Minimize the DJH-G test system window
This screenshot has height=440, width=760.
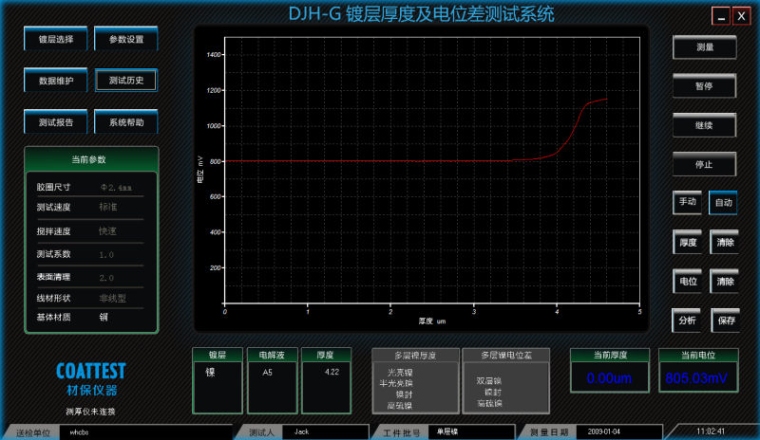click(721, 17)
